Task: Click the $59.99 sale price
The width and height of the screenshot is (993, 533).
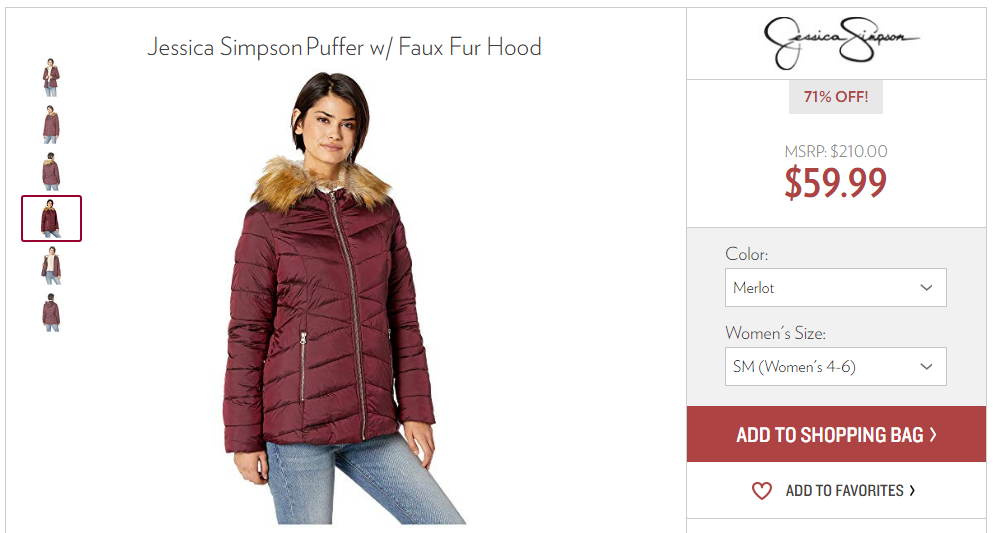Action: (x=835, y=182)
